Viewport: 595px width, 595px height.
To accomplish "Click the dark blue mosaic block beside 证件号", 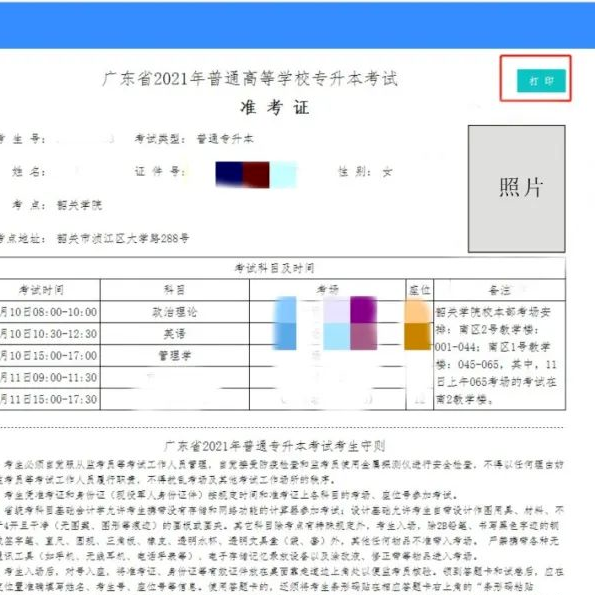I will tap(229, 174).
